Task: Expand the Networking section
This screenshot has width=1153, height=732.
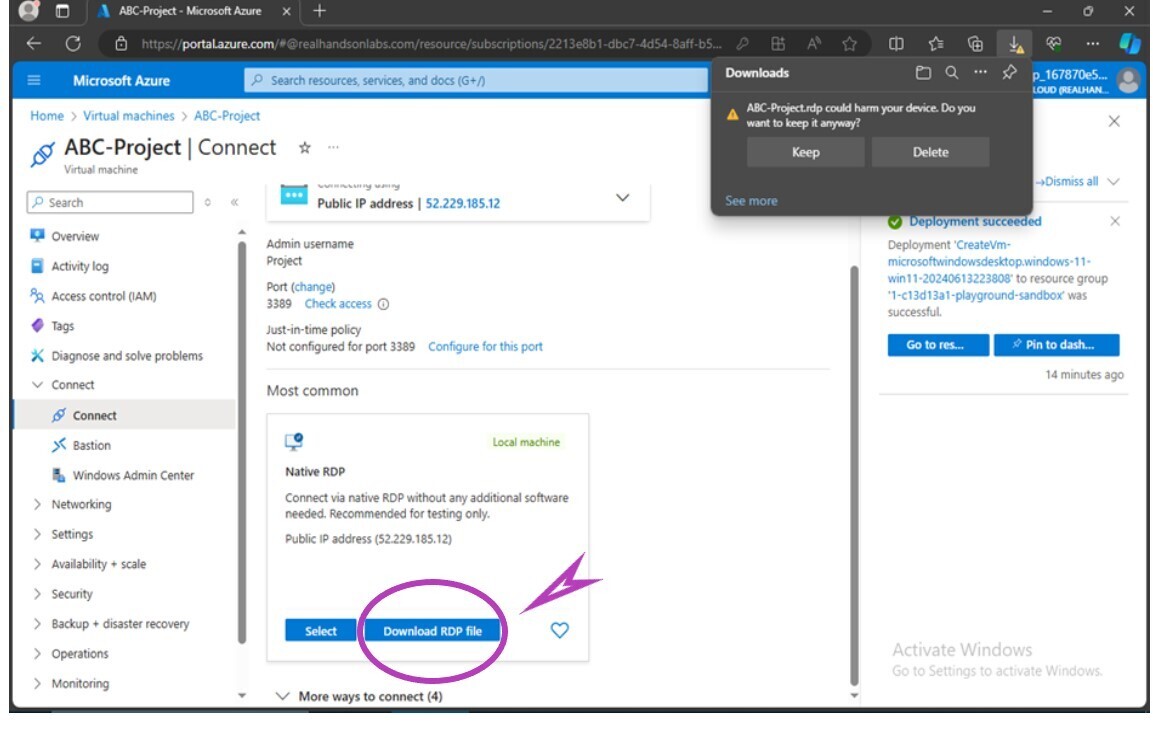Action: tap(37, 505)
